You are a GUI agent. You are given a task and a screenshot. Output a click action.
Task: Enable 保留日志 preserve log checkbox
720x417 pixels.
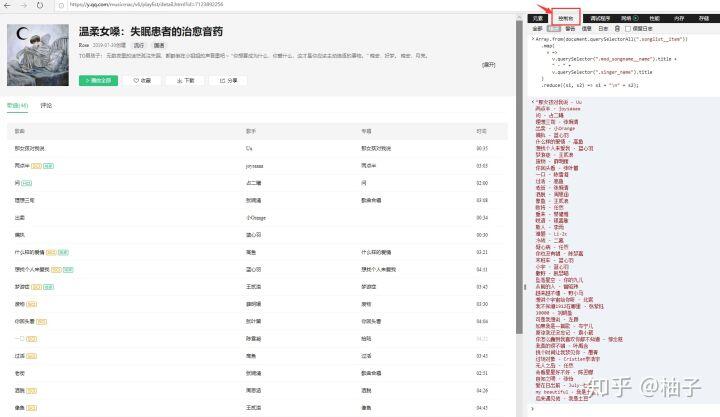[628, 28]
